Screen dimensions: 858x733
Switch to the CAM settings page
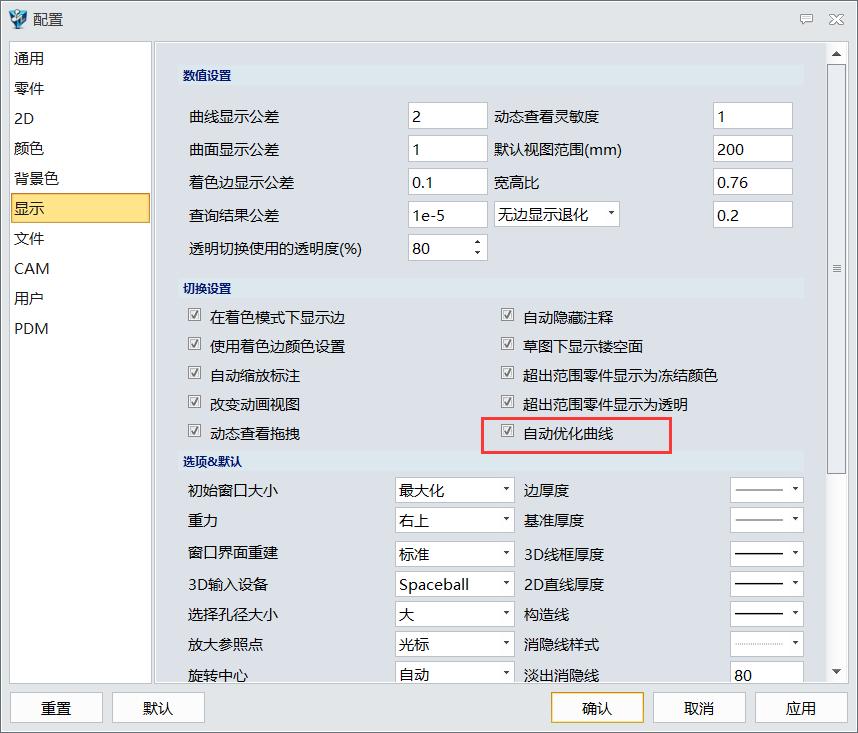[32, 268]
